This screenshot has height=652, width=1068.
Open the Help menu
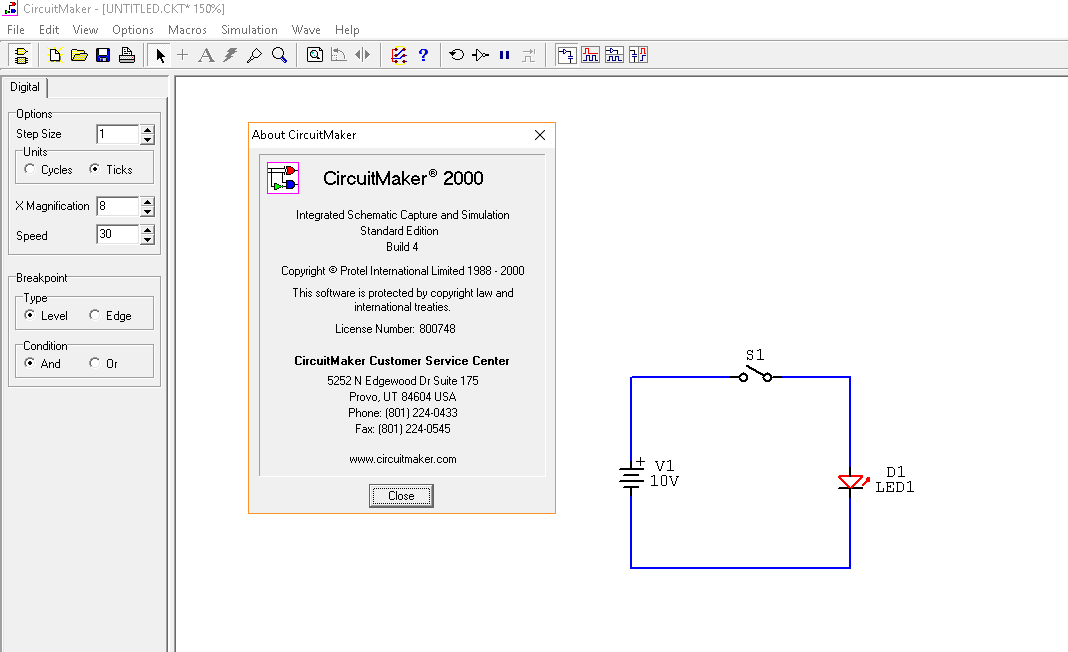click(347, 30)
